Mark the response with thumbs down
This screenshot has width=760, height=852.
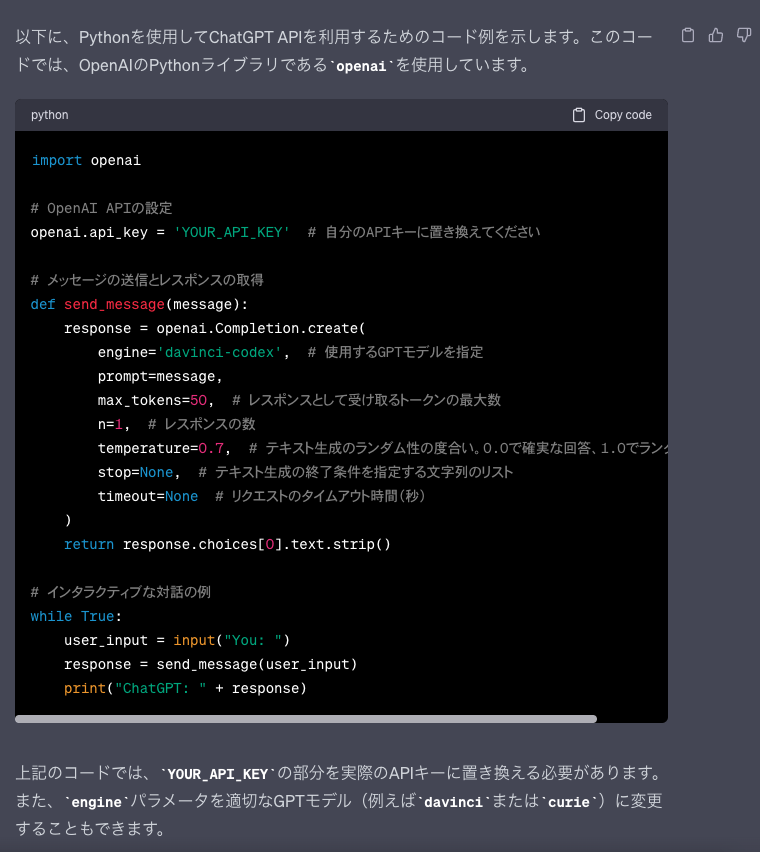click(x=743, y=36)
